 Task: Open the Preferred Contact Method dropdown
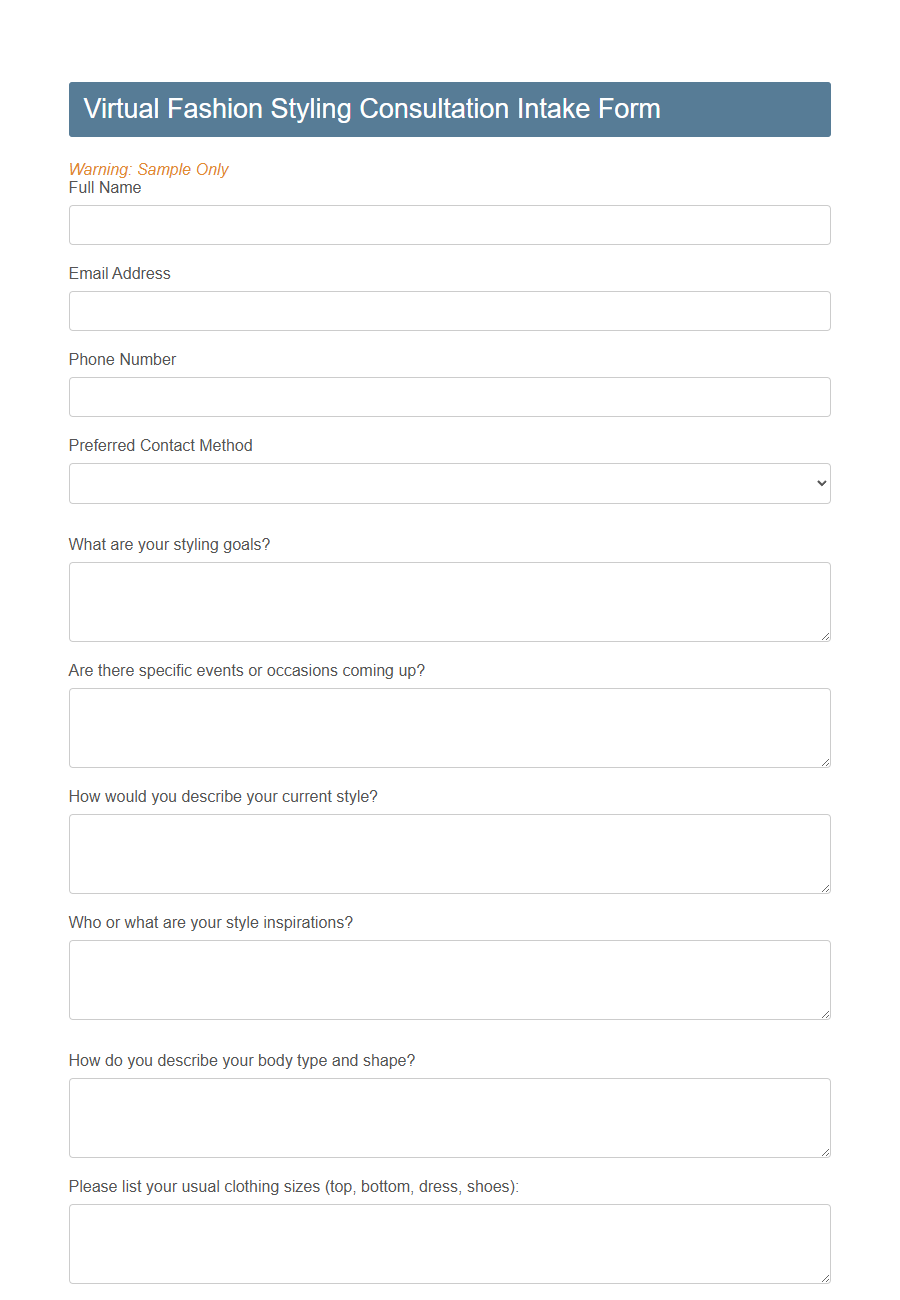click(449, 483)
